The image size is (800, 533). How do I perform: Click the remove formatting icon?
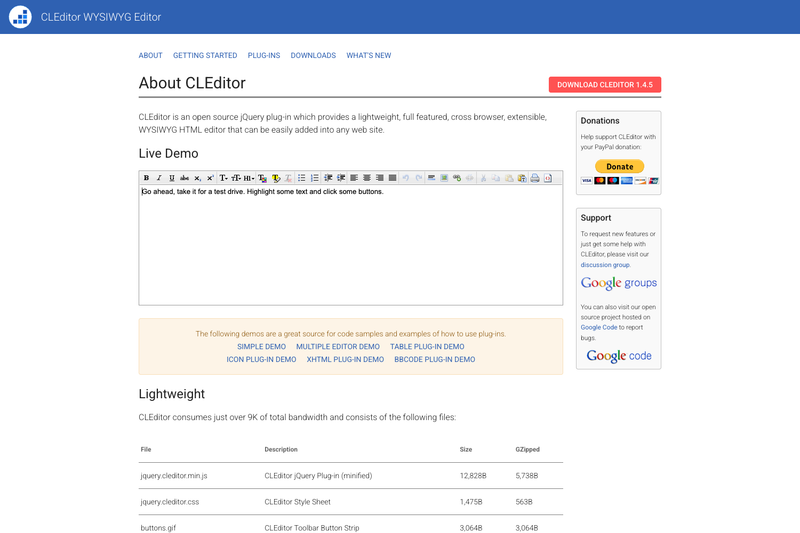[289, 178]
